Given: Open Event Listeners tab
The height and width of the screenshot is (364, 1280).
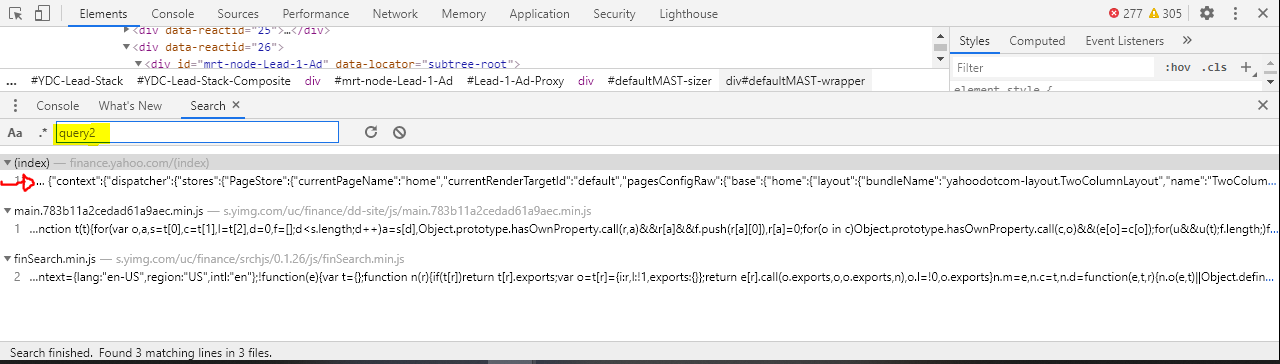Looking at the screenshot, I should (x=1125, y=41).
